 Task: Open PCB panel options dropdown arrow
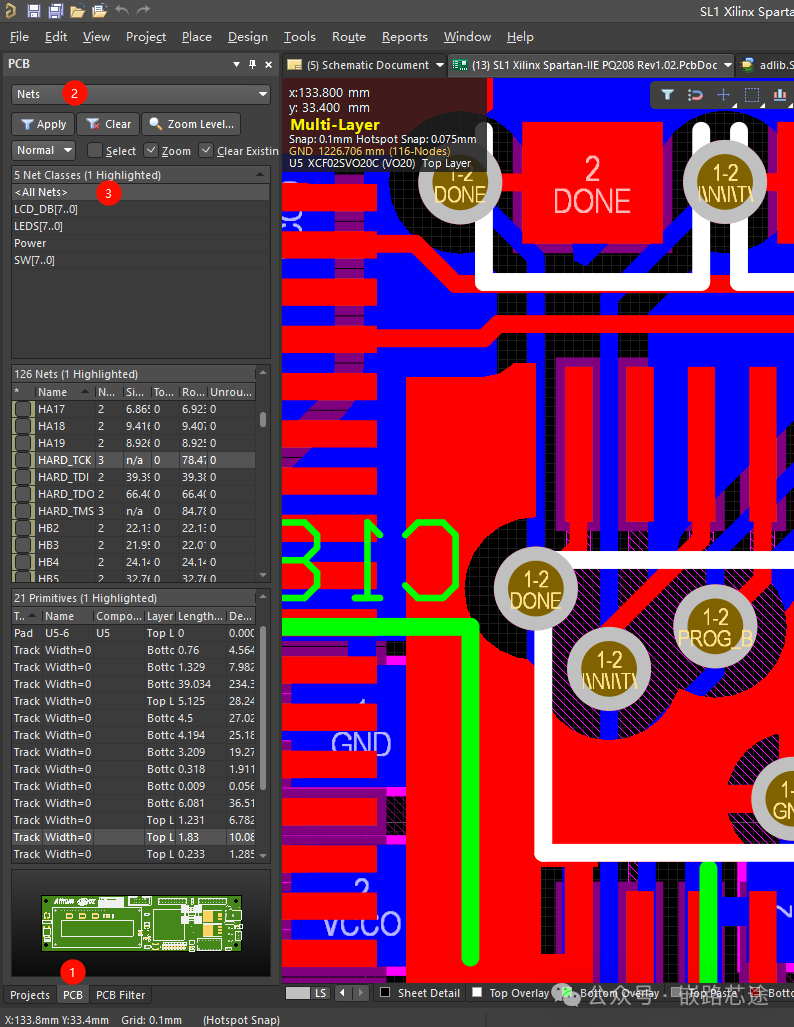point(236,64)
